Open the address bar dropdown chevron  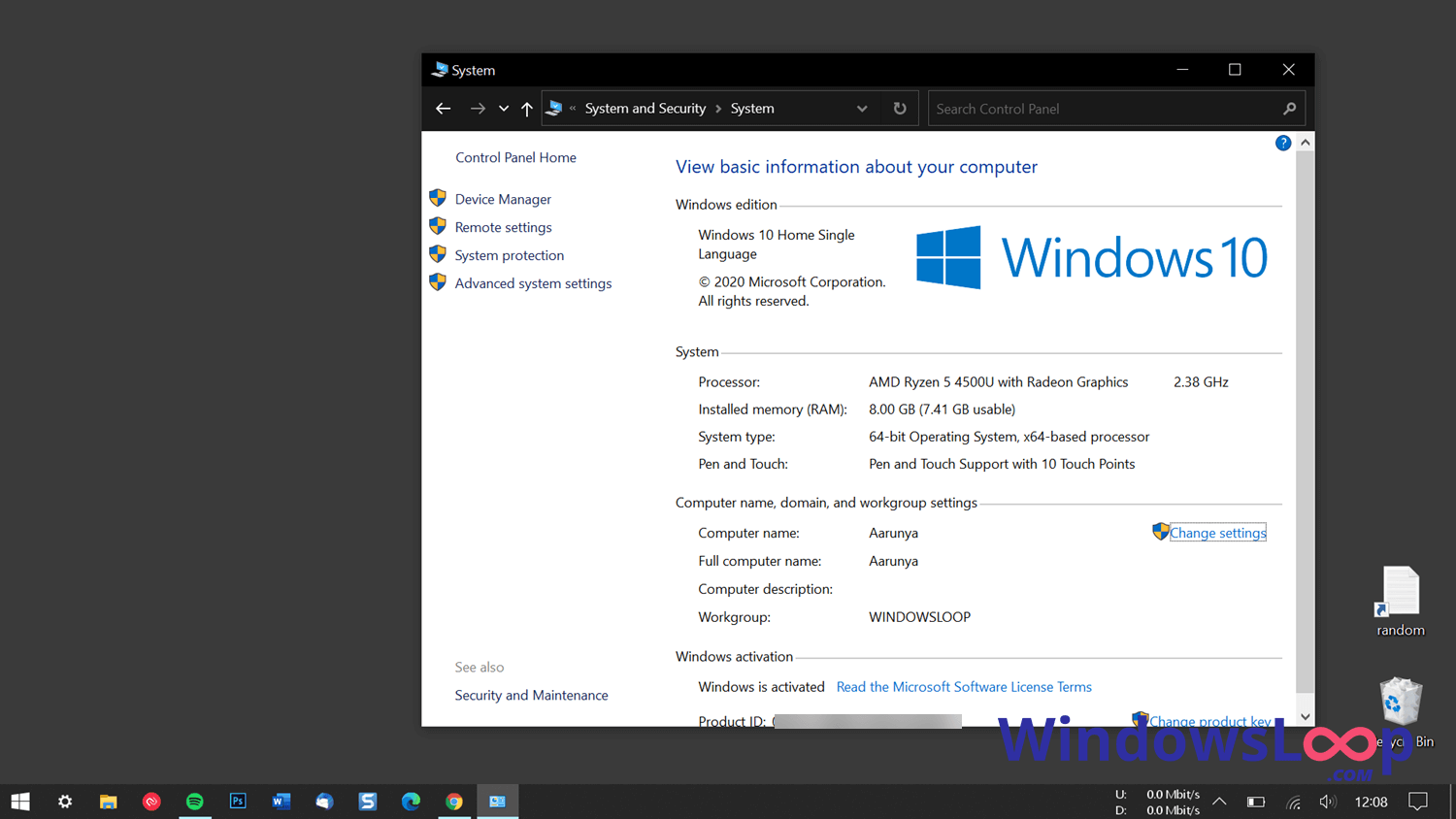coord(862,108)
